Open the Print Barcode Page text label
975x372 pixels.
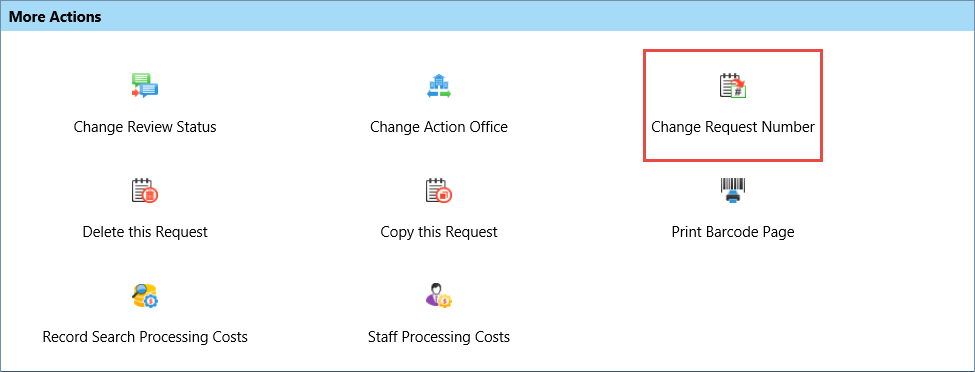point(732,232)
